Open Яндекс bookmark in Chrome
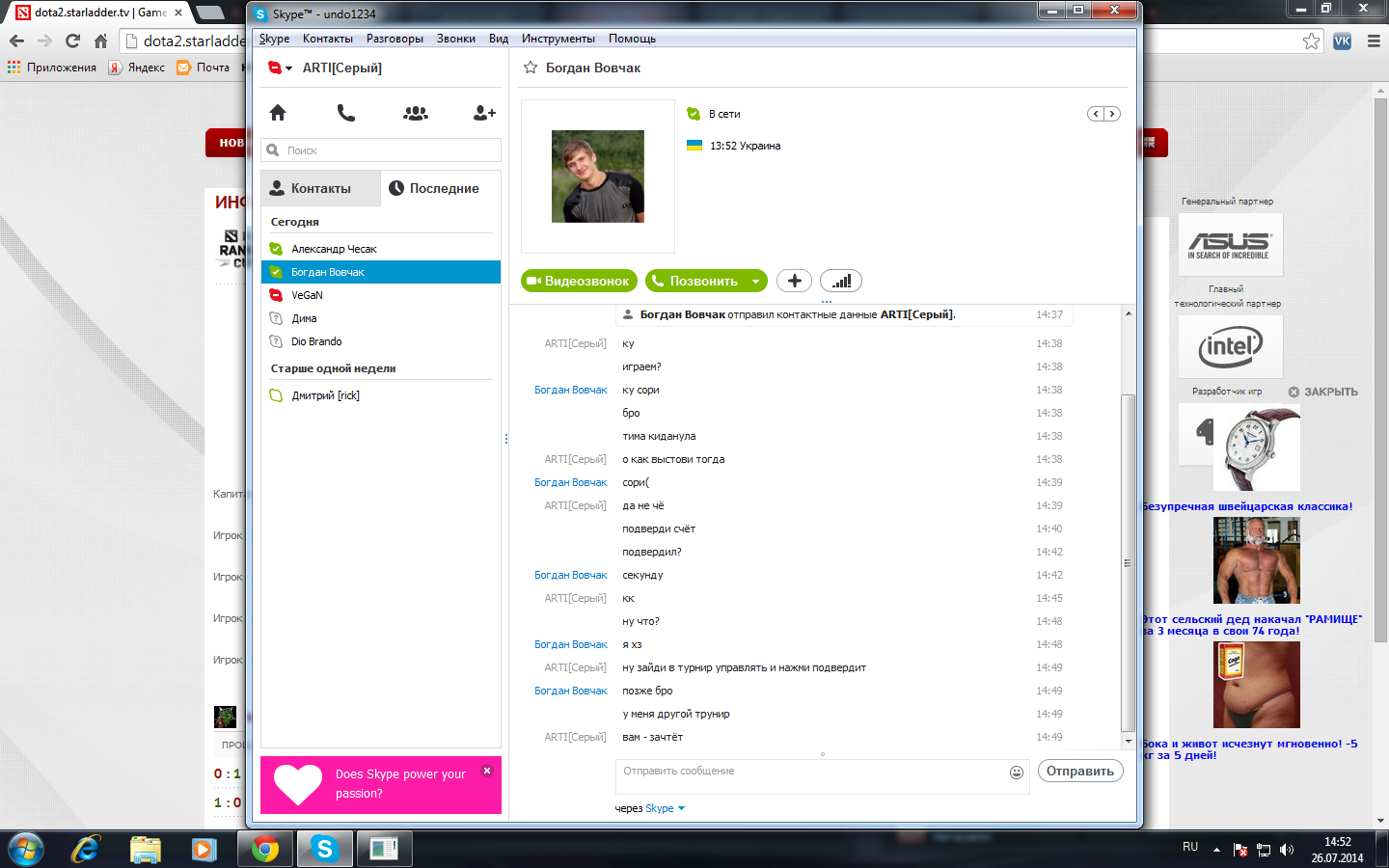Viewport: 1389px width, 868px height. (137, 68)
